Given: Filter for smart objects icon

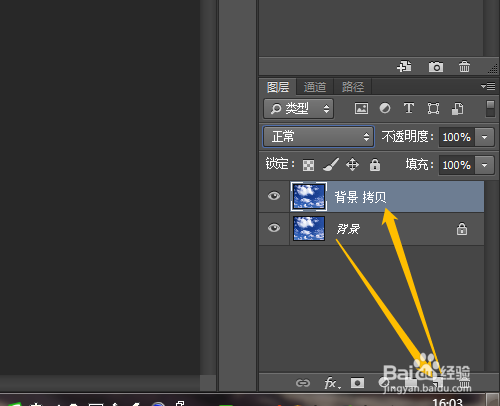Looking at the screenshot, I should click(x=457, y=109).
